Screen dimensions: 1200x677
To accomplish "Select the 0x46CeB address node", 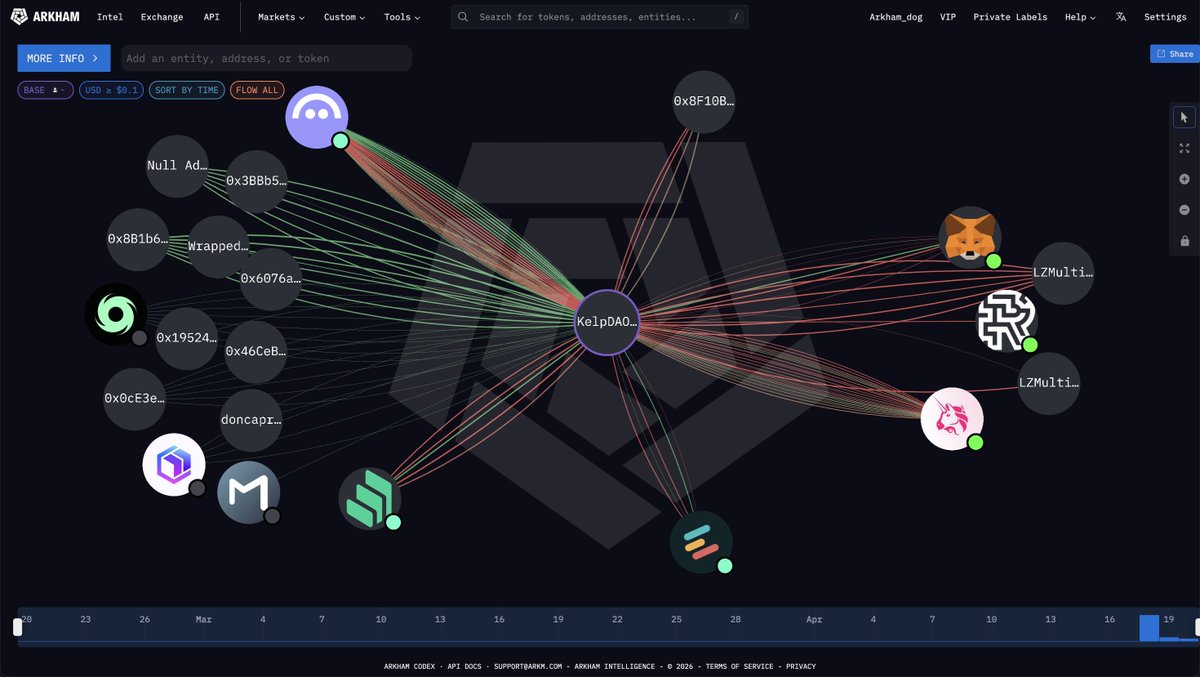I will (x=256, y=352).
